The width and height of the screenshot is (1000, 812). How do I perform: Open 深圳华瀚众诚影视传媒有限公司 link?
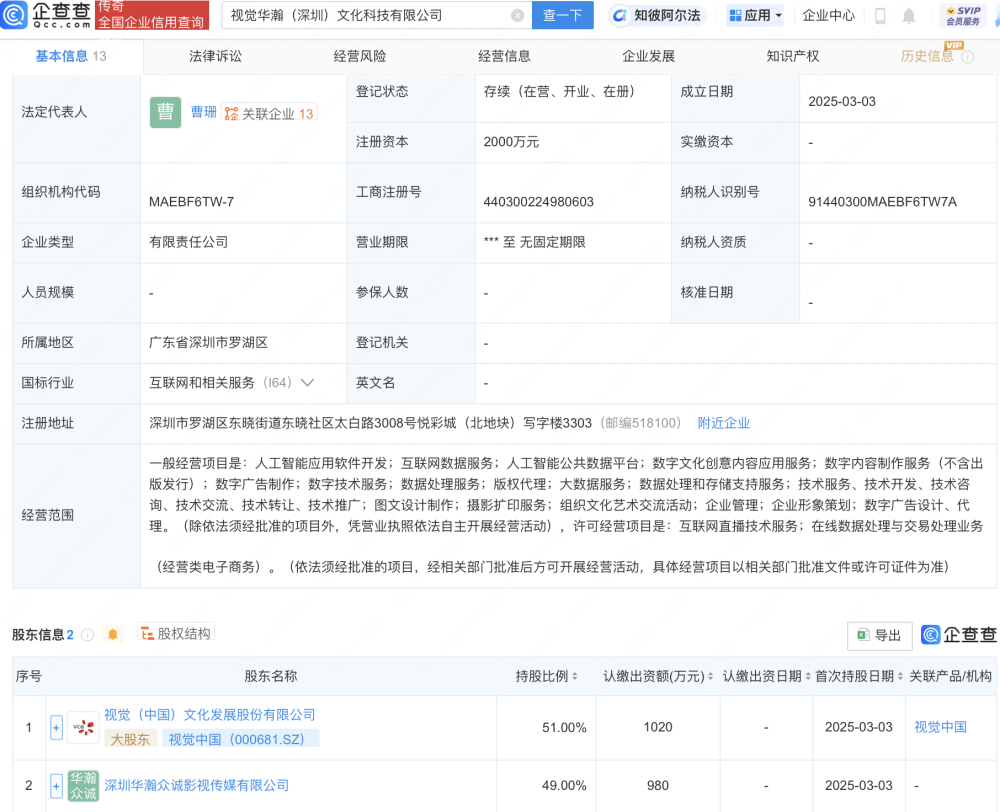(196, 785)
